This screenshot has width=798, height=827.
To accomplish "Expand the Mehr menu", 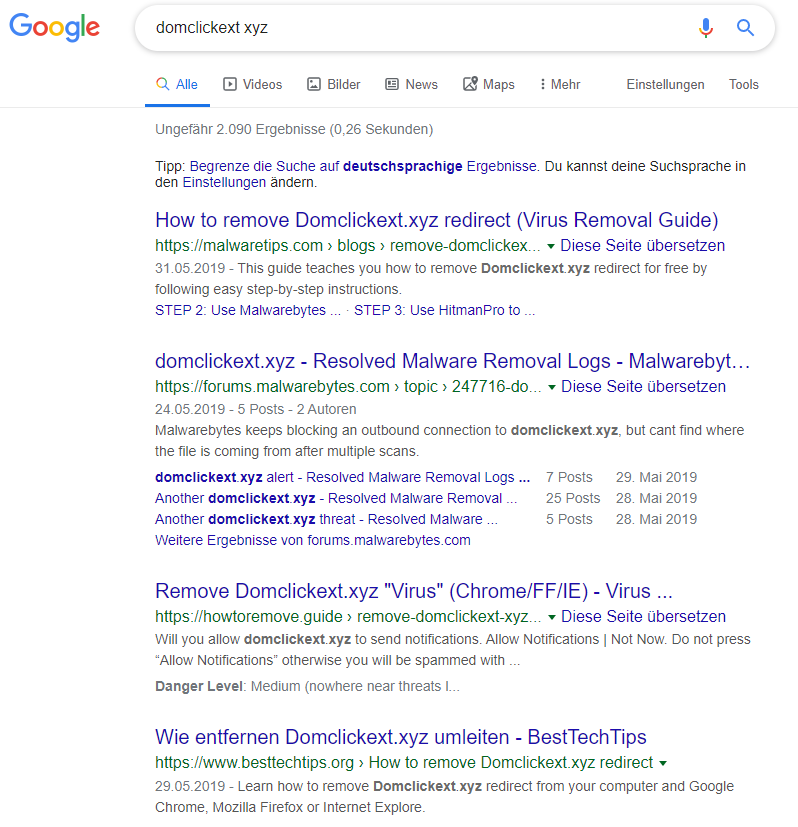I will [x=560, y=84].
